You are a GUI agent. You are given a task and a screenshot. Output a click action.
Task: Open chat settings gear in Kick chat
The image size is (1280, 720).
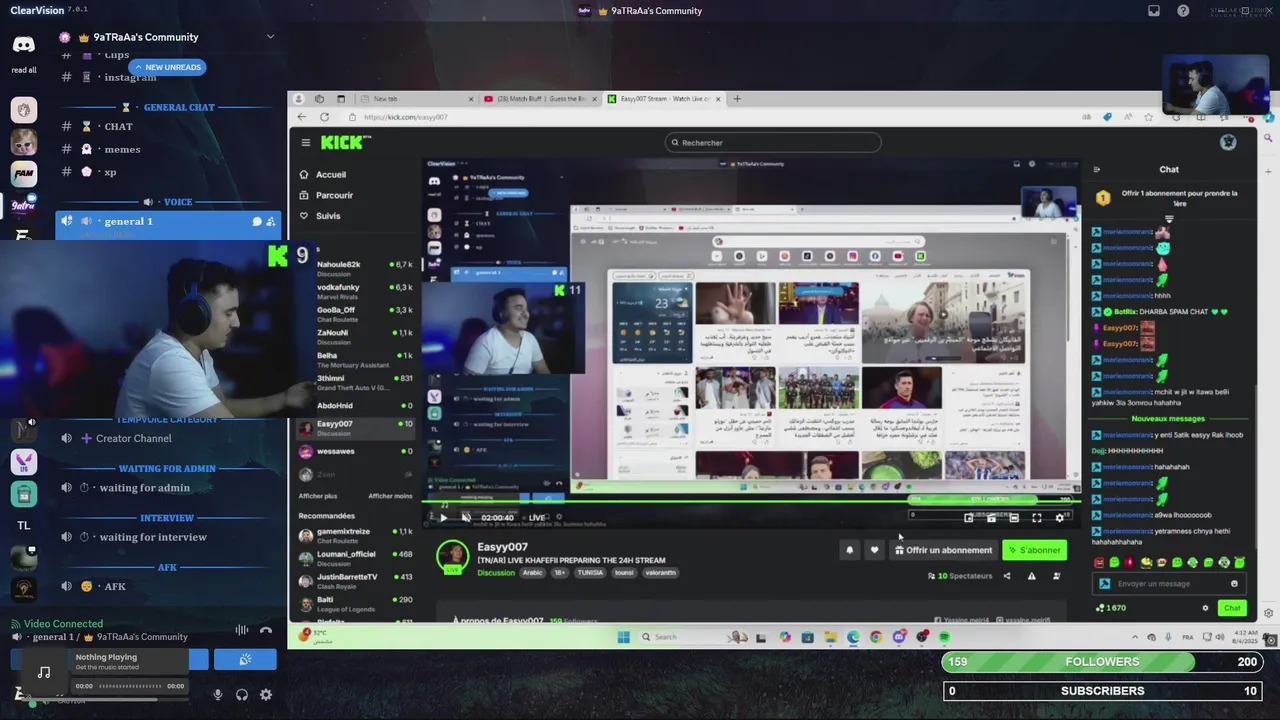(1205, 608)
